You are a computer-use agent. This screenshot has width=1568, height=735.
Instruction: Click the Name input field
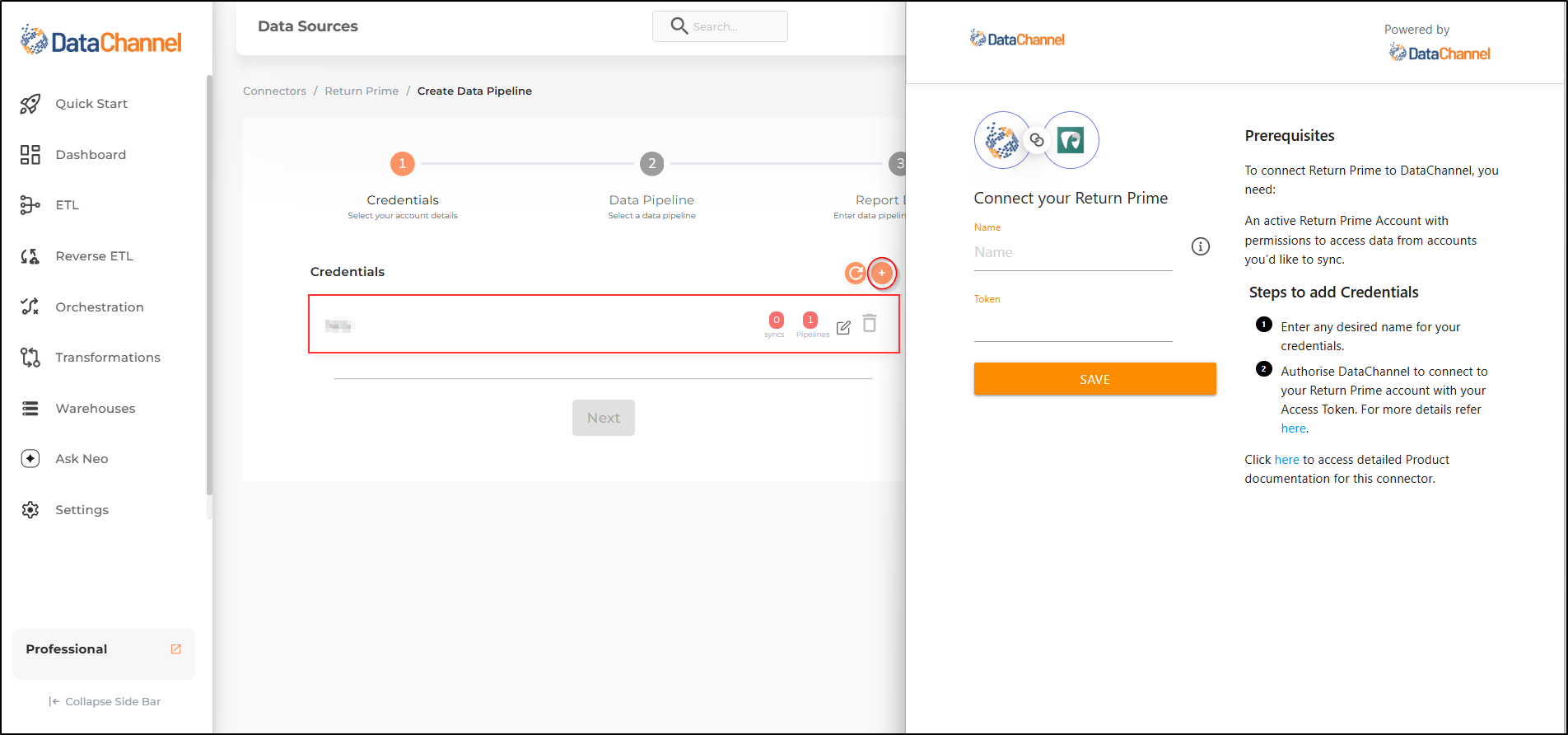pyautogui.click(x=1073, y=253)
